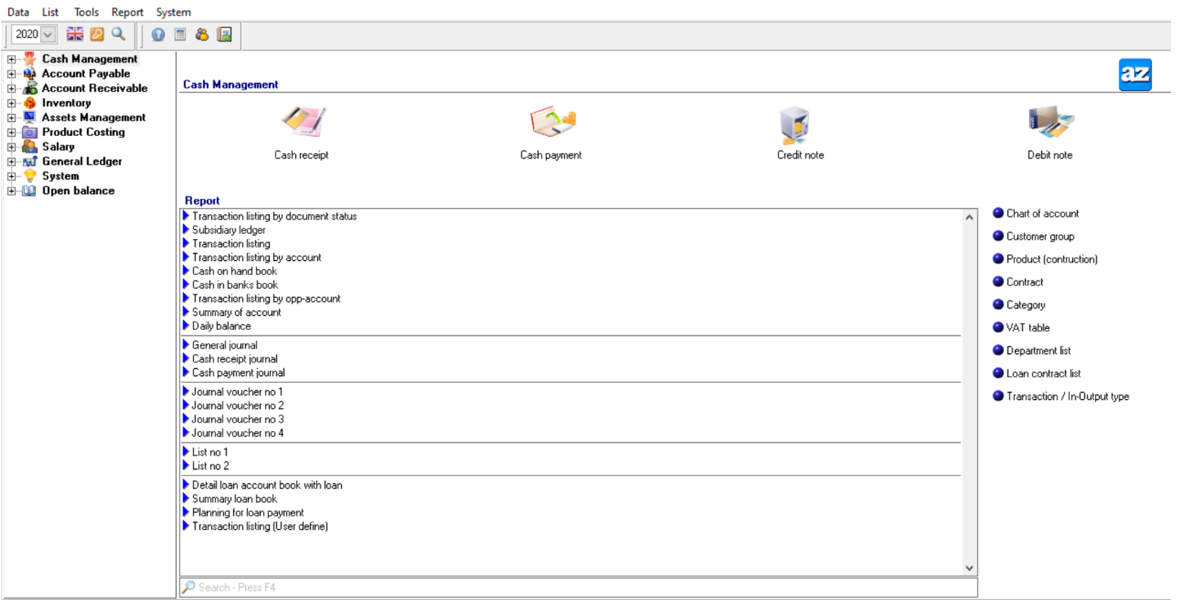Open the Cash receipt icon

(301, 124)
